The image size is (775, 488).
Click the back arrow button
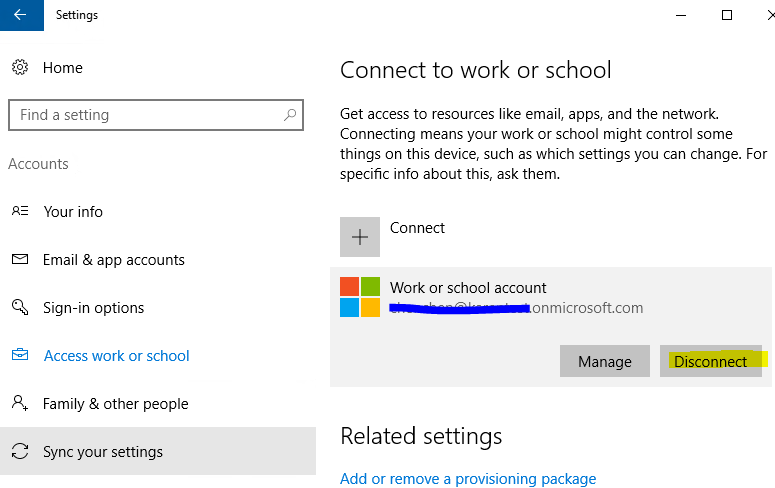click(x=21, y=15)
